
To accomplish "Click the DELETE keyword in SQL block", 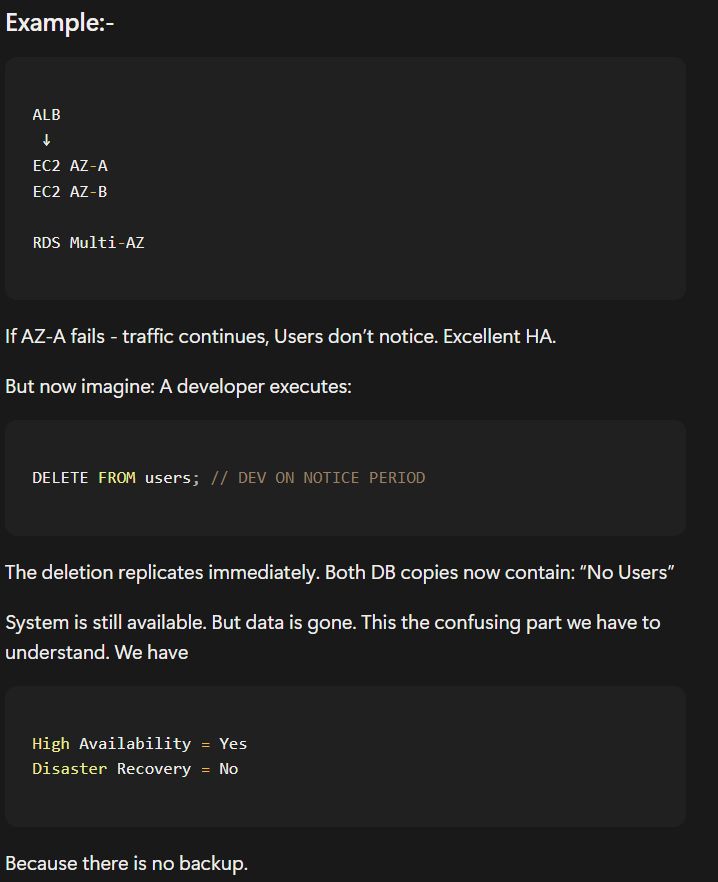I will [x=60, y=478].
